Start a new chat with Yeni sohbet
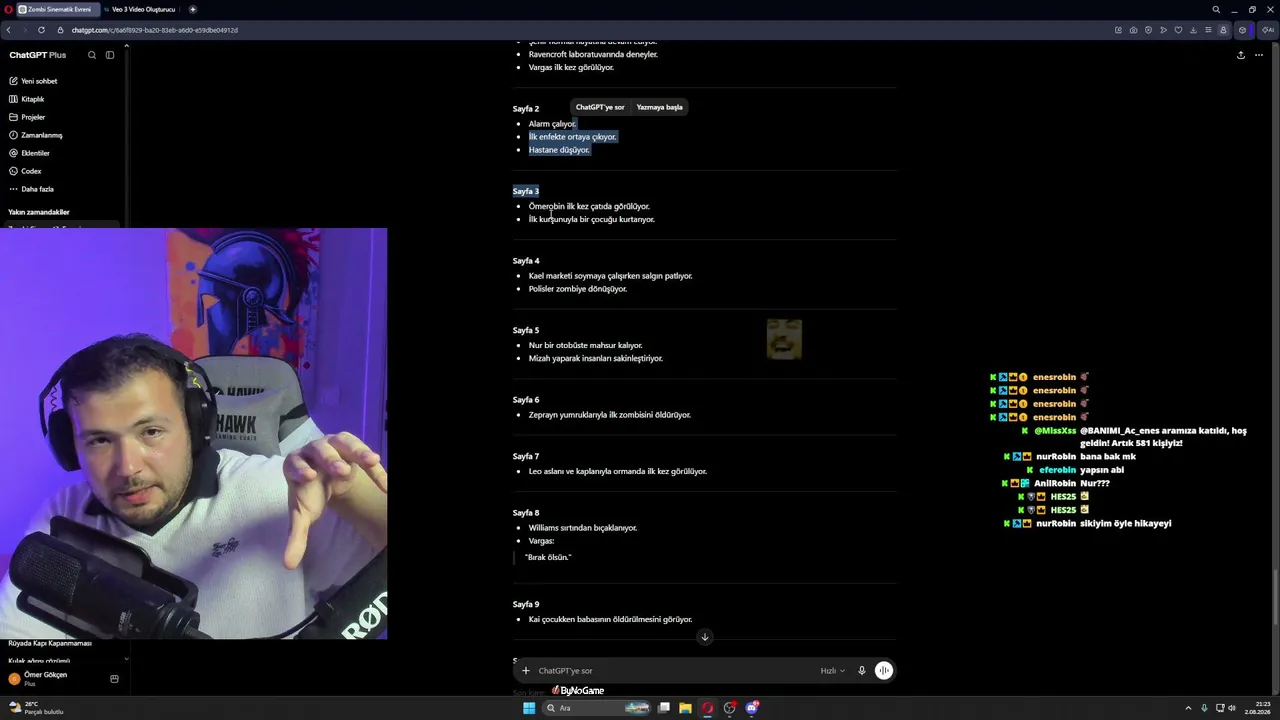Viewport: 1280px width, 720px height. 33,81
